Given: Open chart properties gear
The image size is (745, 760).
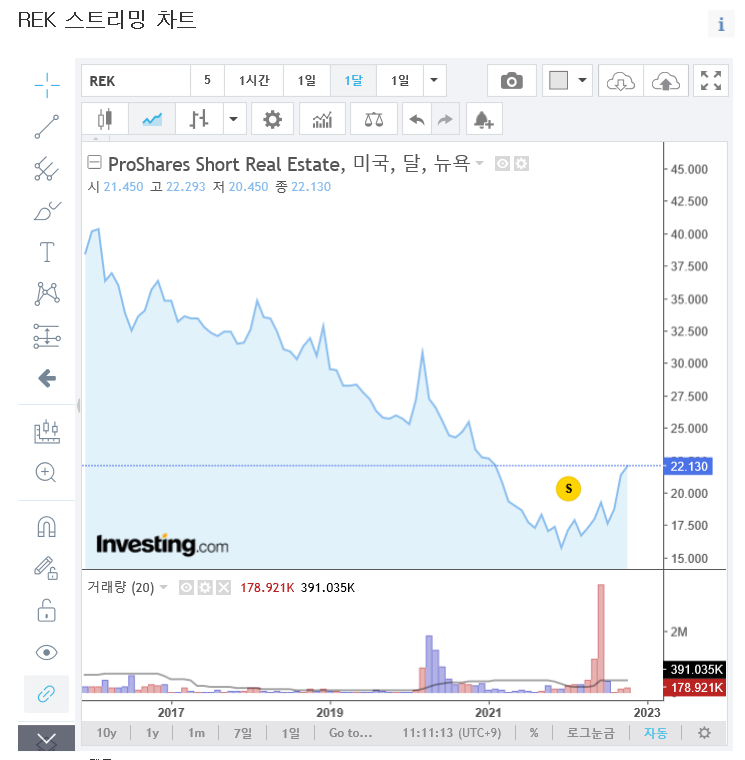Looking at the screenshot, I should pyautogui.click(x=272, y=119).
